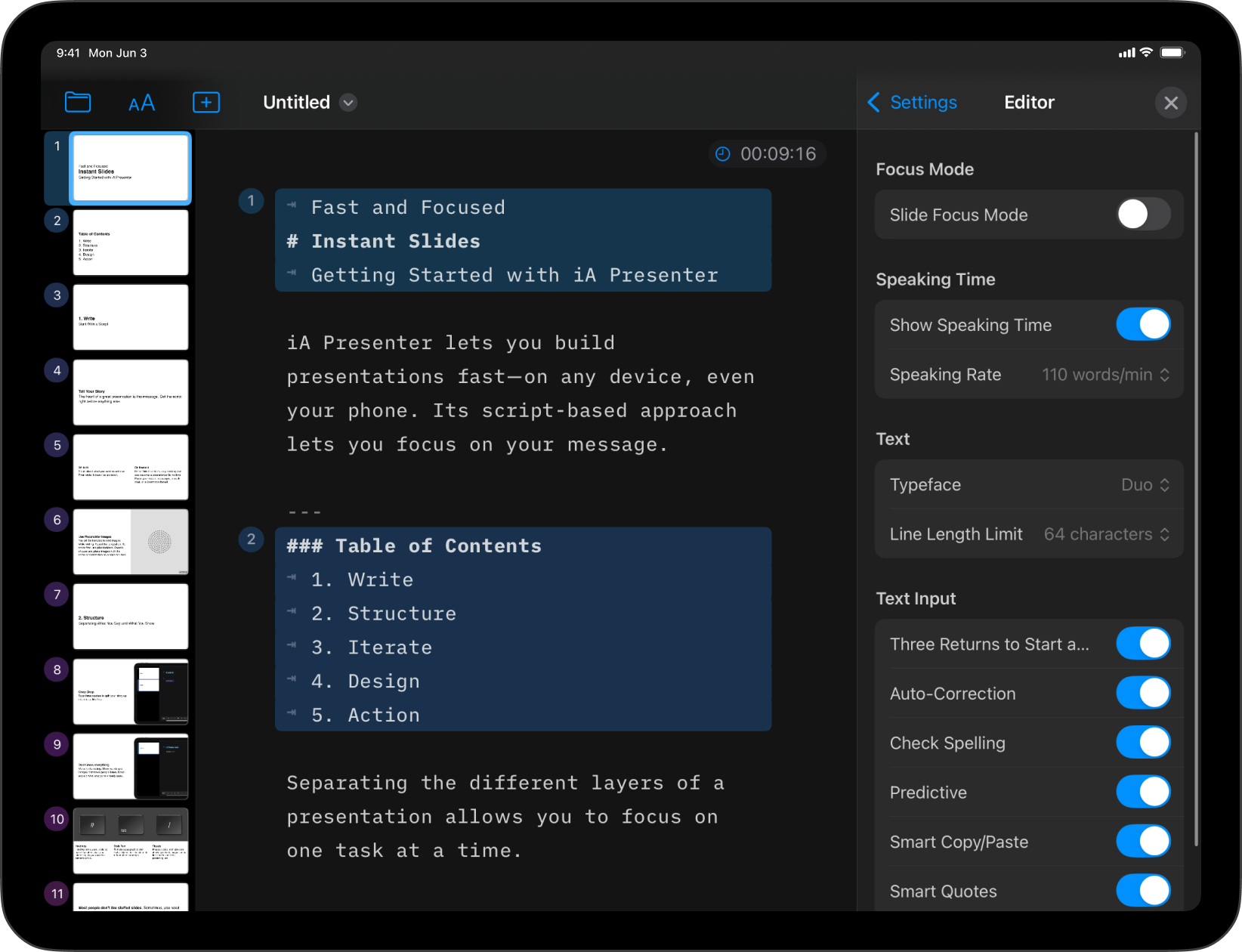Select slide 10 three-image thumbnail
This screenshot has height=952, width=1242.
point(131,841)
